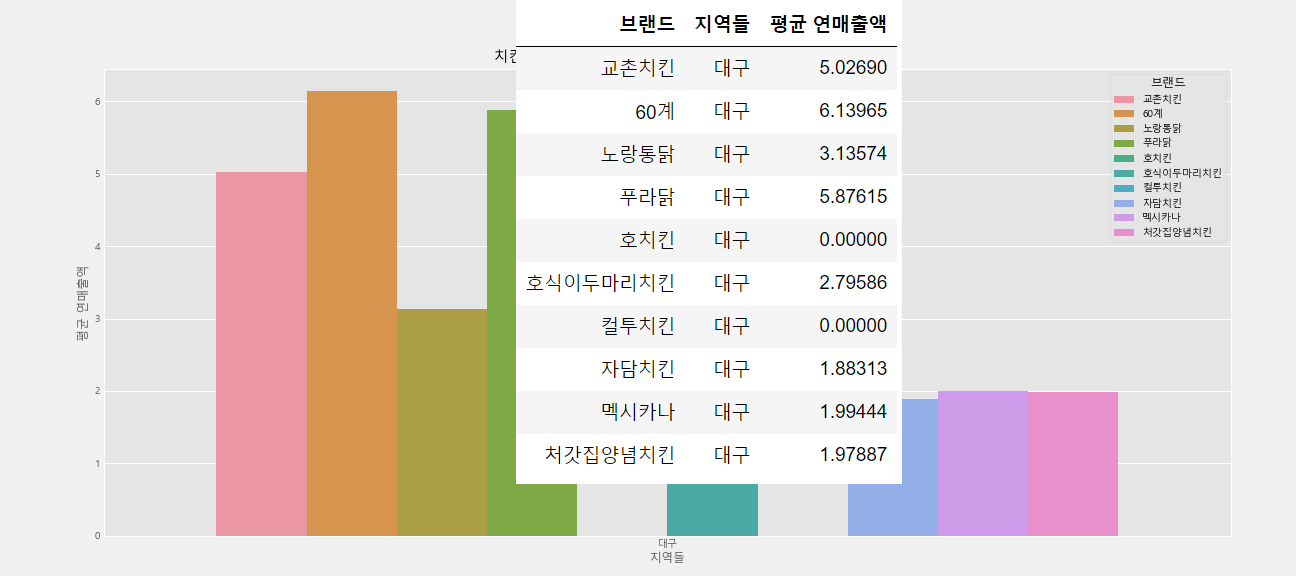Select the 처갓집양념치킨 cell in the table
The image size is (1296, 576).
(610, 455)
